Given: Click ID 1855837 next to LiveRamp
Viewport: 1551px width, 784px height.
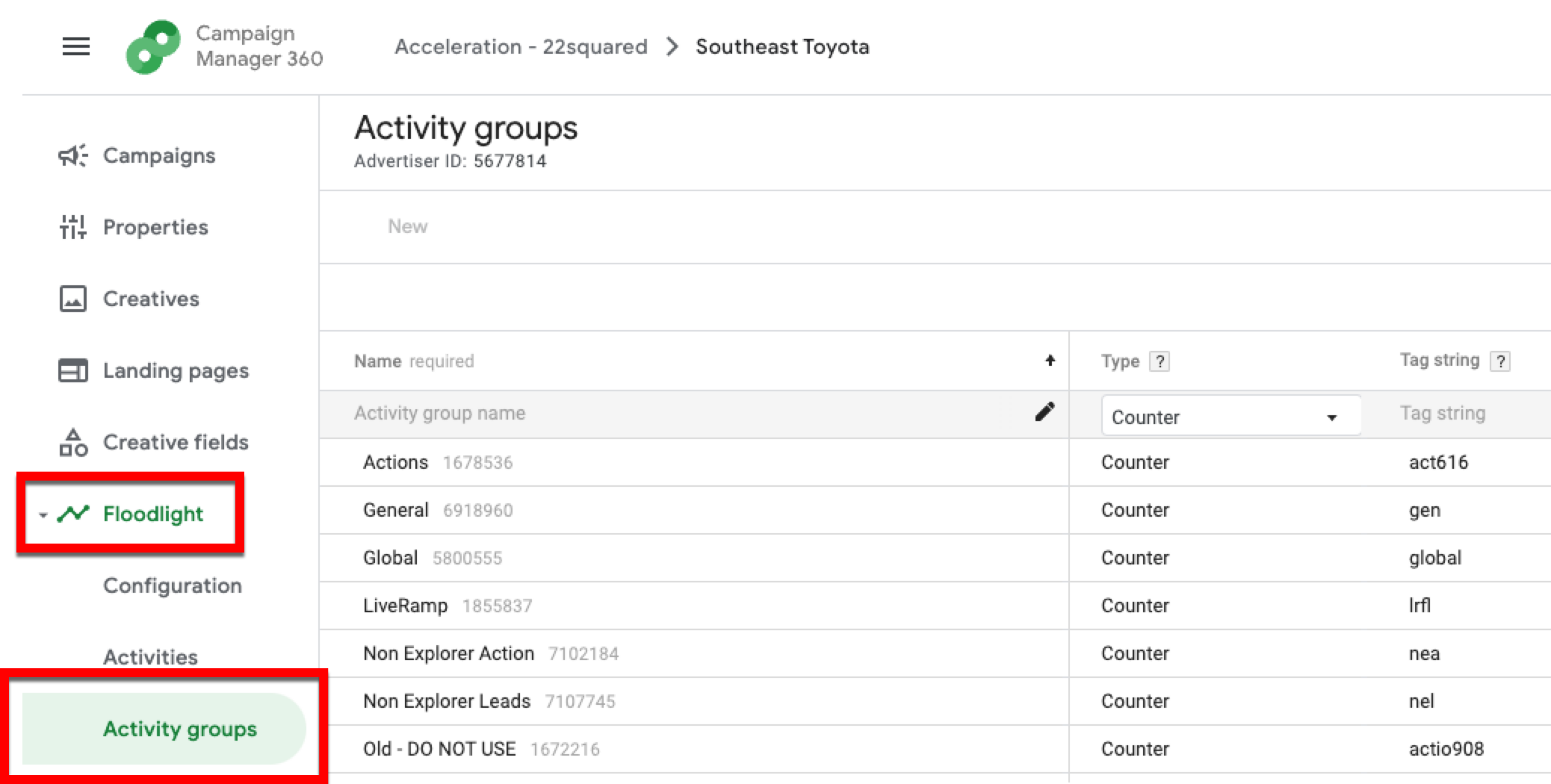Looking at the screenshot, I should [498, 606].
